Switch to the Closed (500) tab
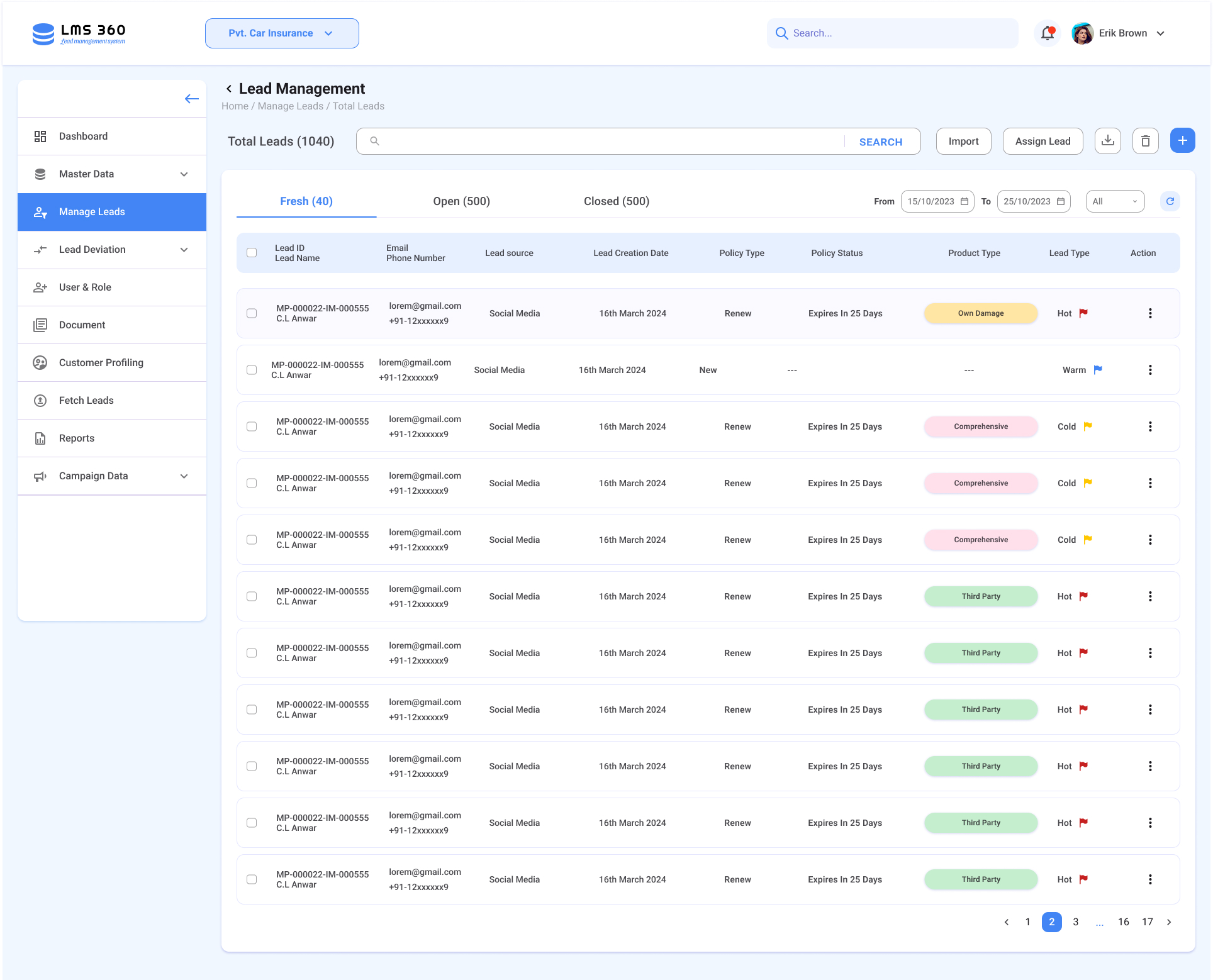The width and height of the screenshot is (1213, 980). tap(617, 201)
